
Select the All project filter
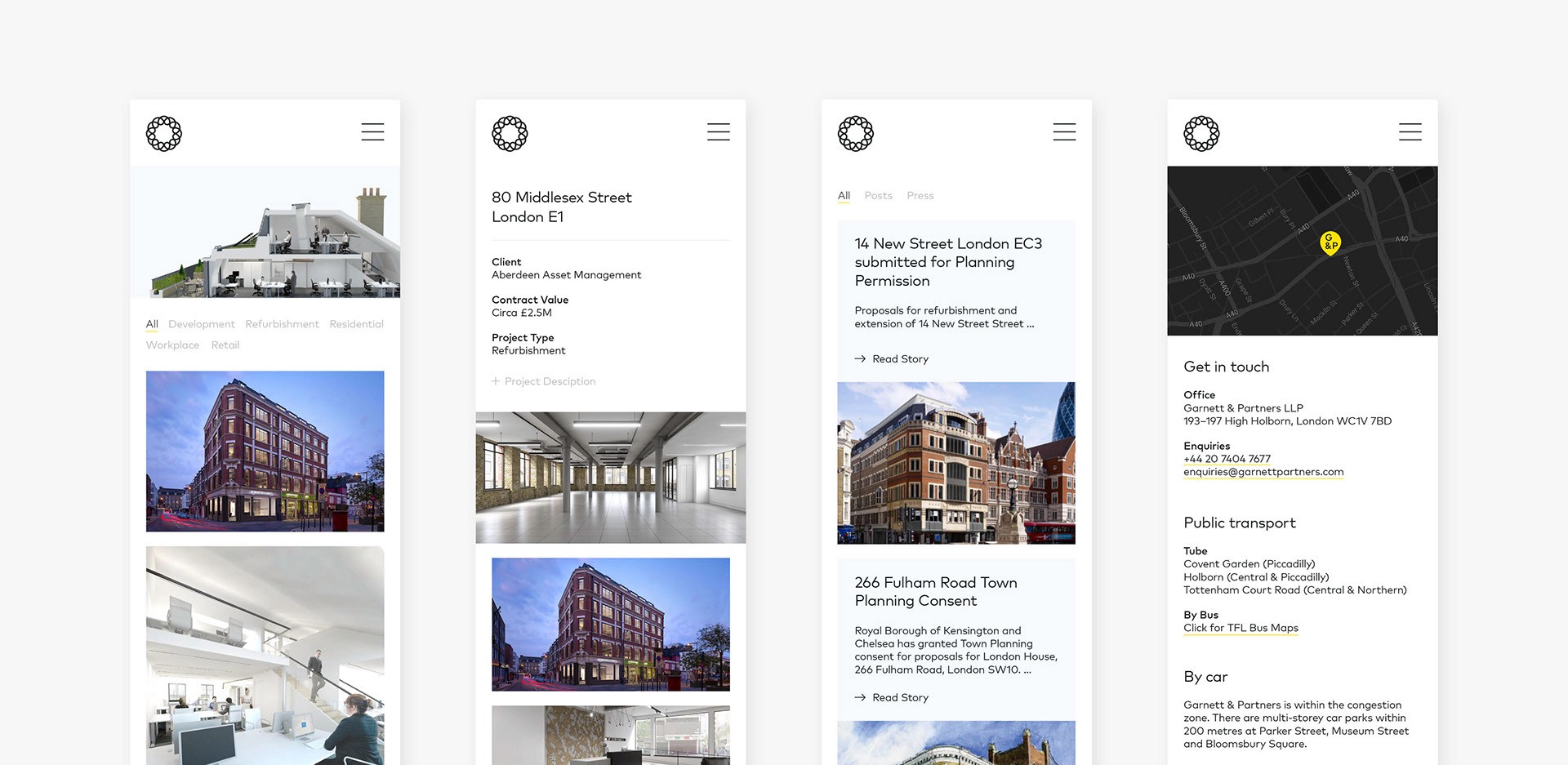[152, 324]
